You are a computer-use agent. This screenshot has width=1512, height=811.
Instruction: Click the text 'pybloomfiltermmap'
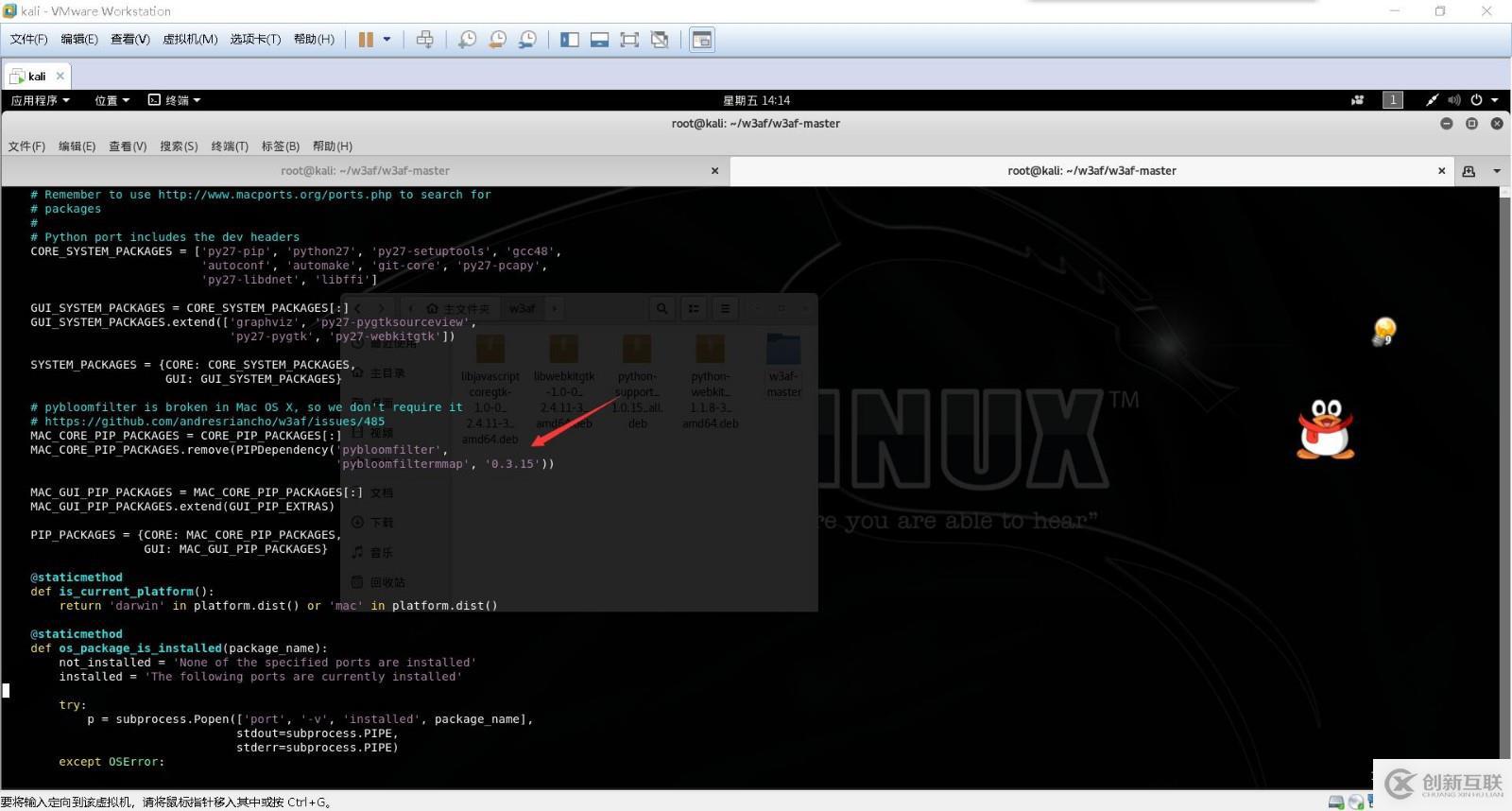click(403, 464)
